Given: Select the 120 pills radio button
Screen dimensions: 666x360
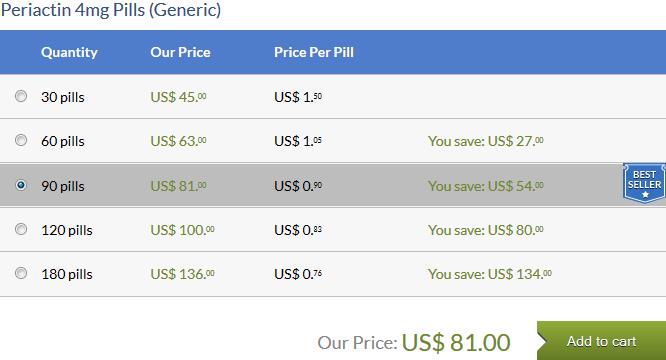Looking at the screenshot, I should [x=21, y=229].
